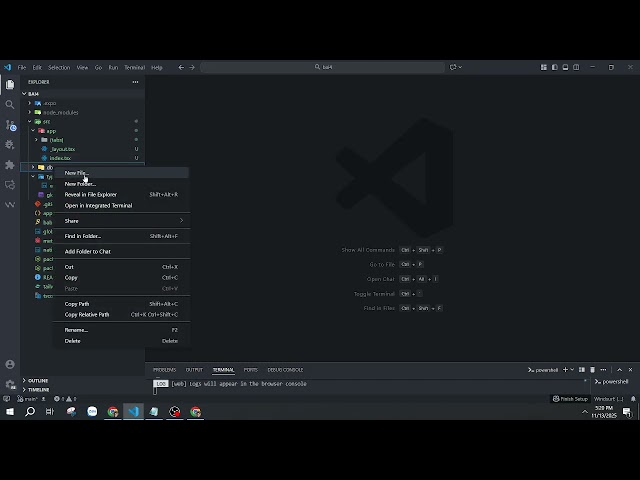
Task: Expand the Outline section
Action: pos(82,380)
